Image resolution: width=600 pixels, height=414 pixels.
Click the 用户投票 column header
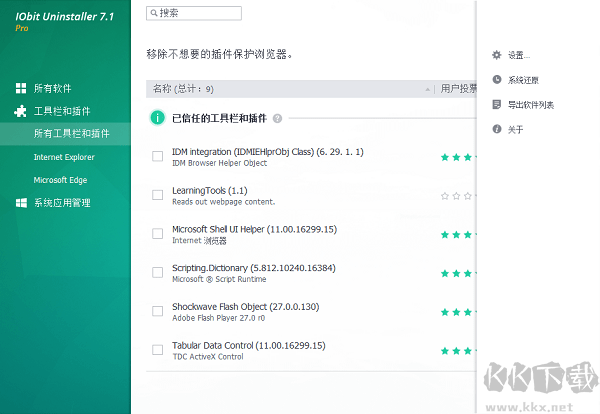tap(458, 89)
